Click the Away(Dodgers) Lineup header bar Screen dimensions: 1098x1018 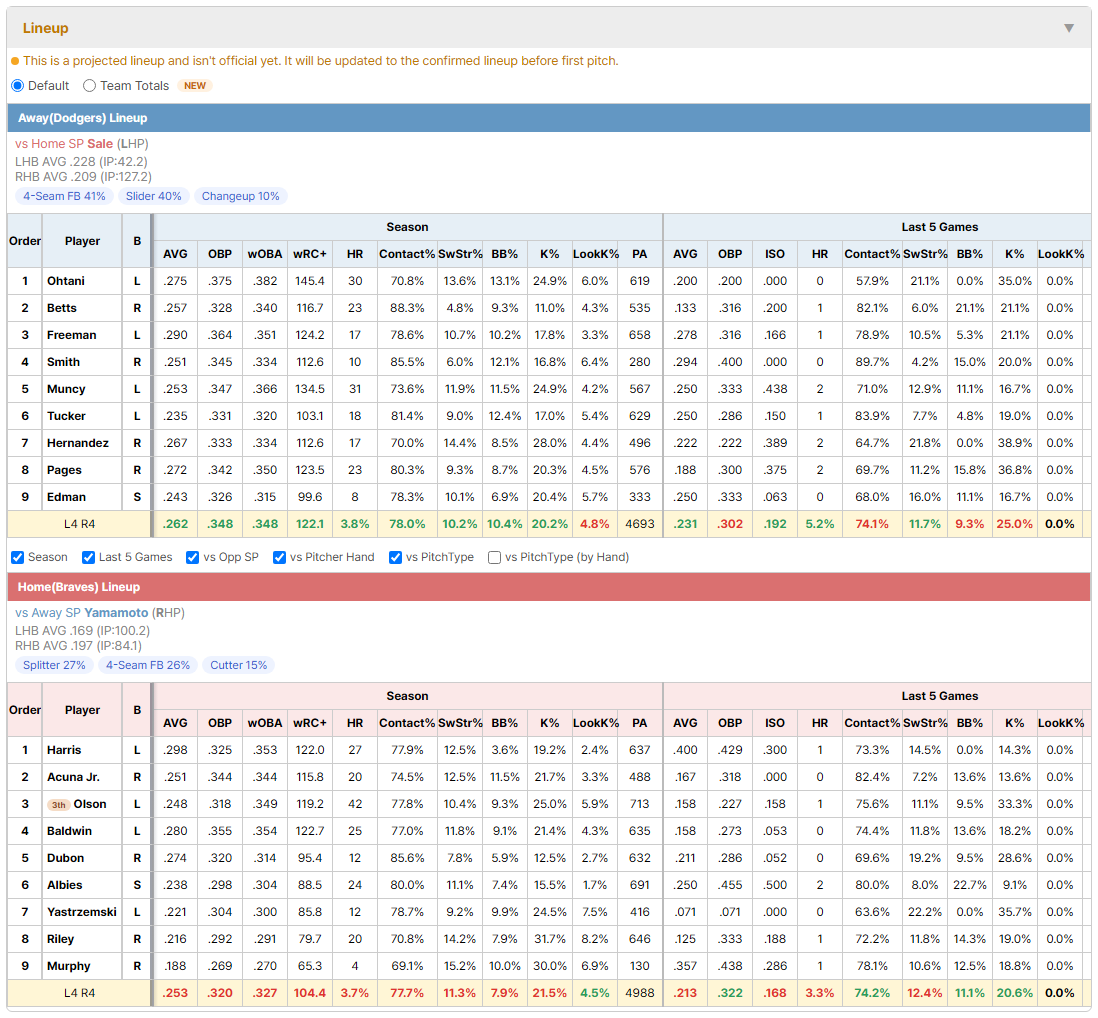click(x=549, y=118)
